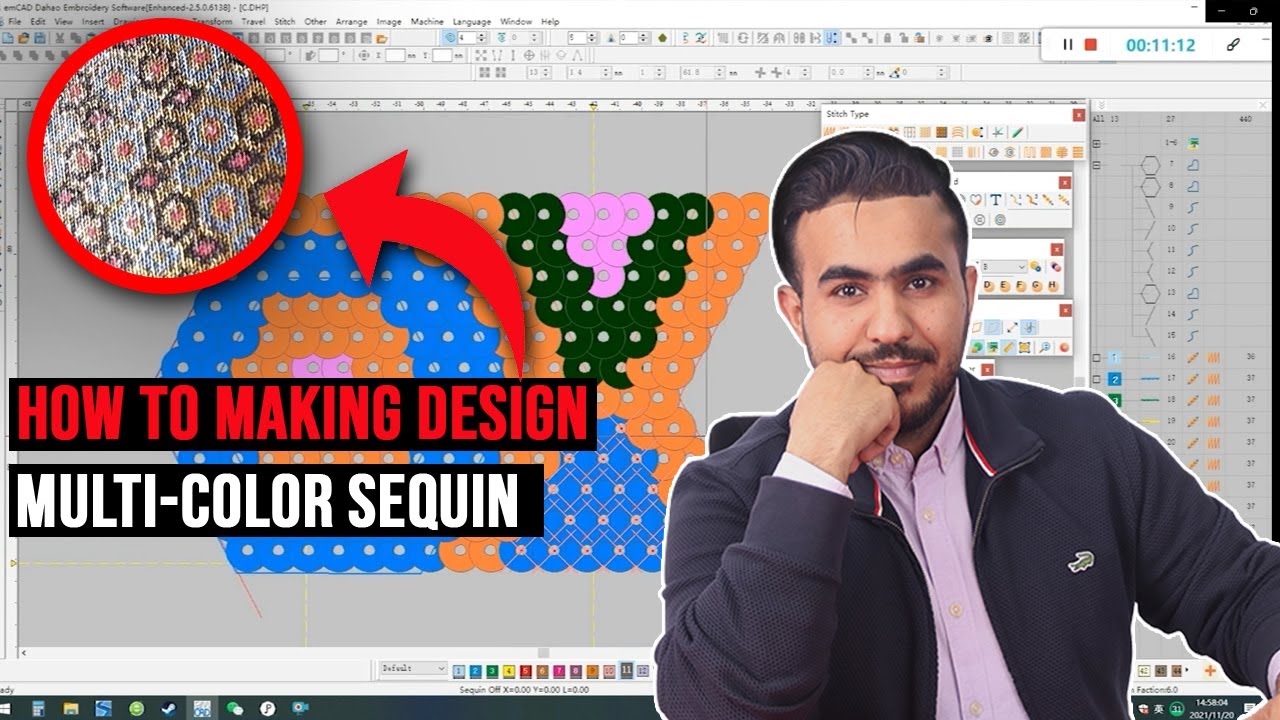Screen dimensions: 1280x720
Task: Click the X coordinate input field
Action: [x=395, y=55]
